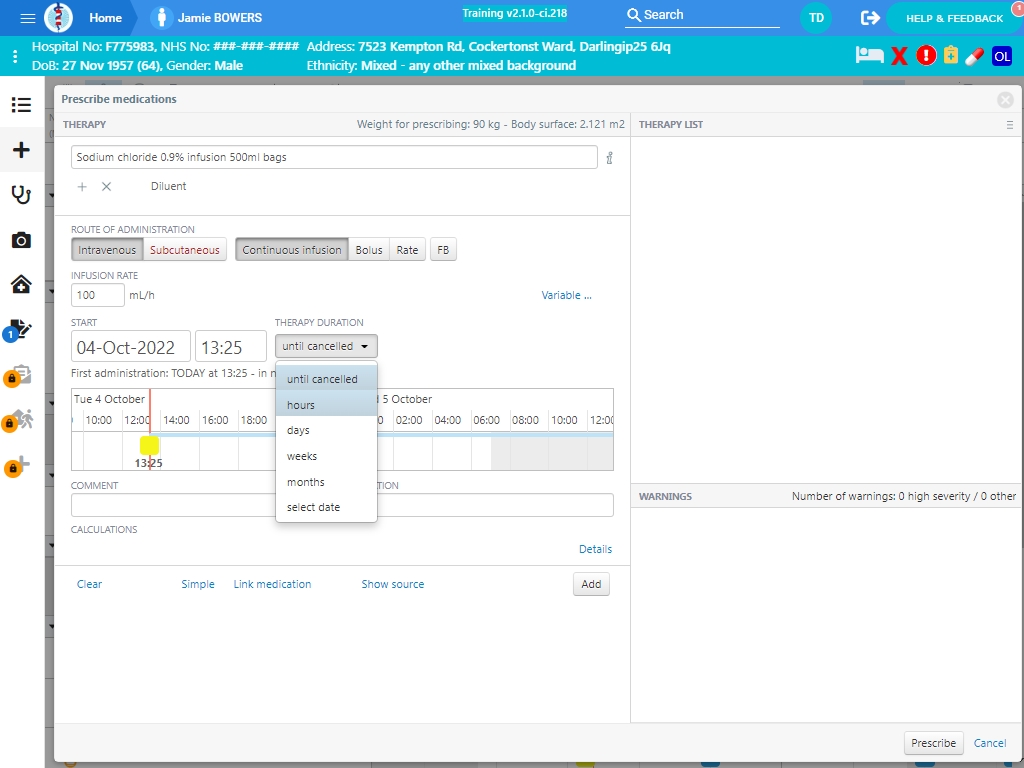Click the medication name input field
The width and height of the screenshot is (1024, 768).
point(334,157)
